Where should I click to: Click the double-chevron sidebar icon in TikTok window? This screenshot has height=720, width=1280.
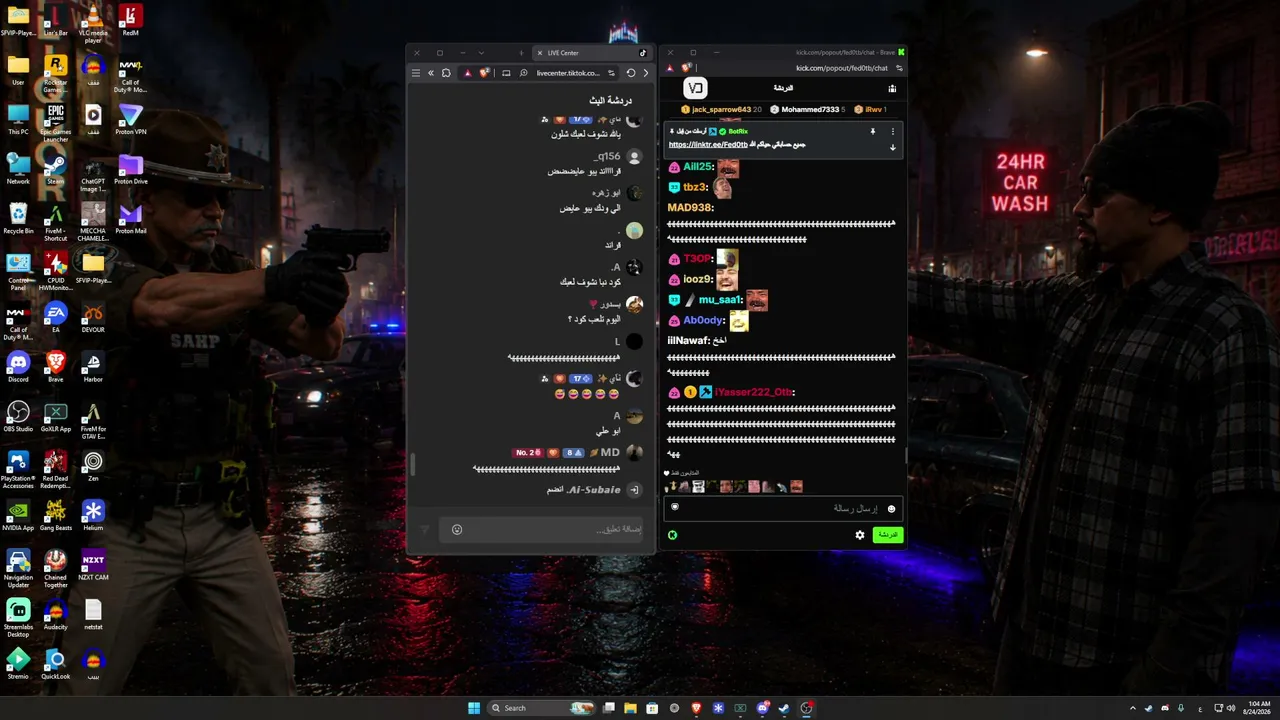click(x=431, y=73)
